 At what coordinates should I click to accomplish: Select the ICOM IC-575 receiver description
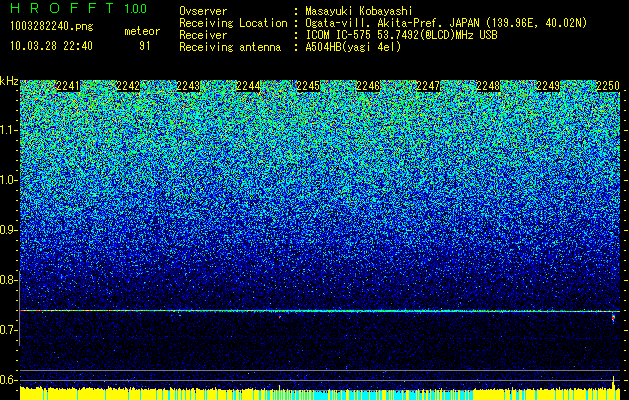(x=401, y=35)
